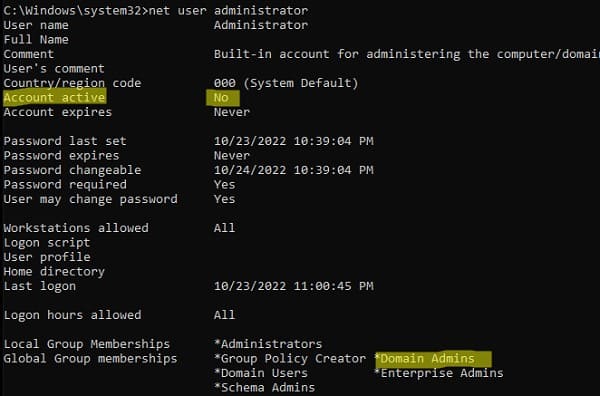Click the '*Group Policy Creator' group entry
The image size is (600, 396).
pyautogui.click(x=290, y=359)
